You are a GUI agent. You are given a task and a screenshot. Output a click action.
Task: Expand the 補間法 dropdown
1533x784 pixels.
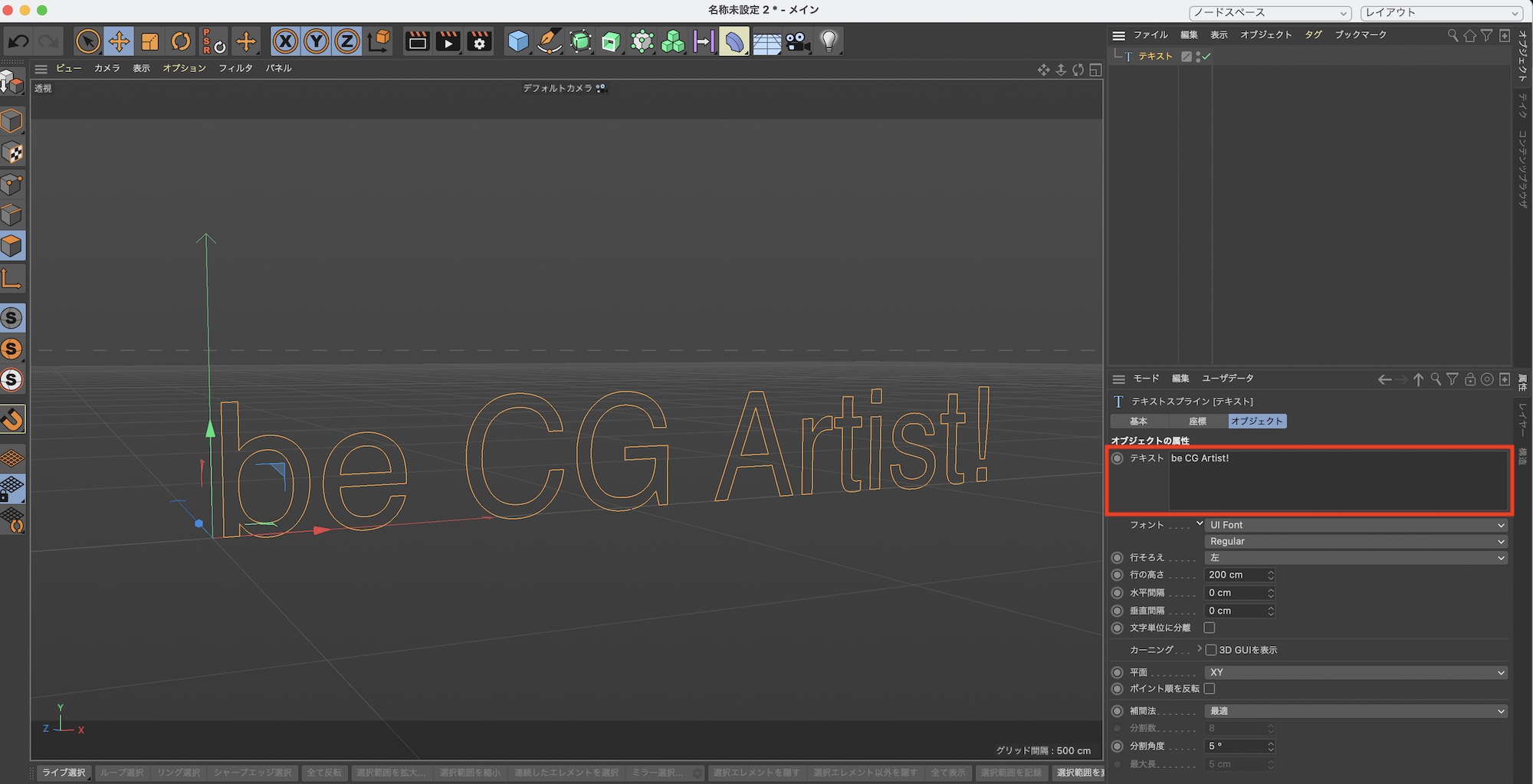click(1355, 711)
